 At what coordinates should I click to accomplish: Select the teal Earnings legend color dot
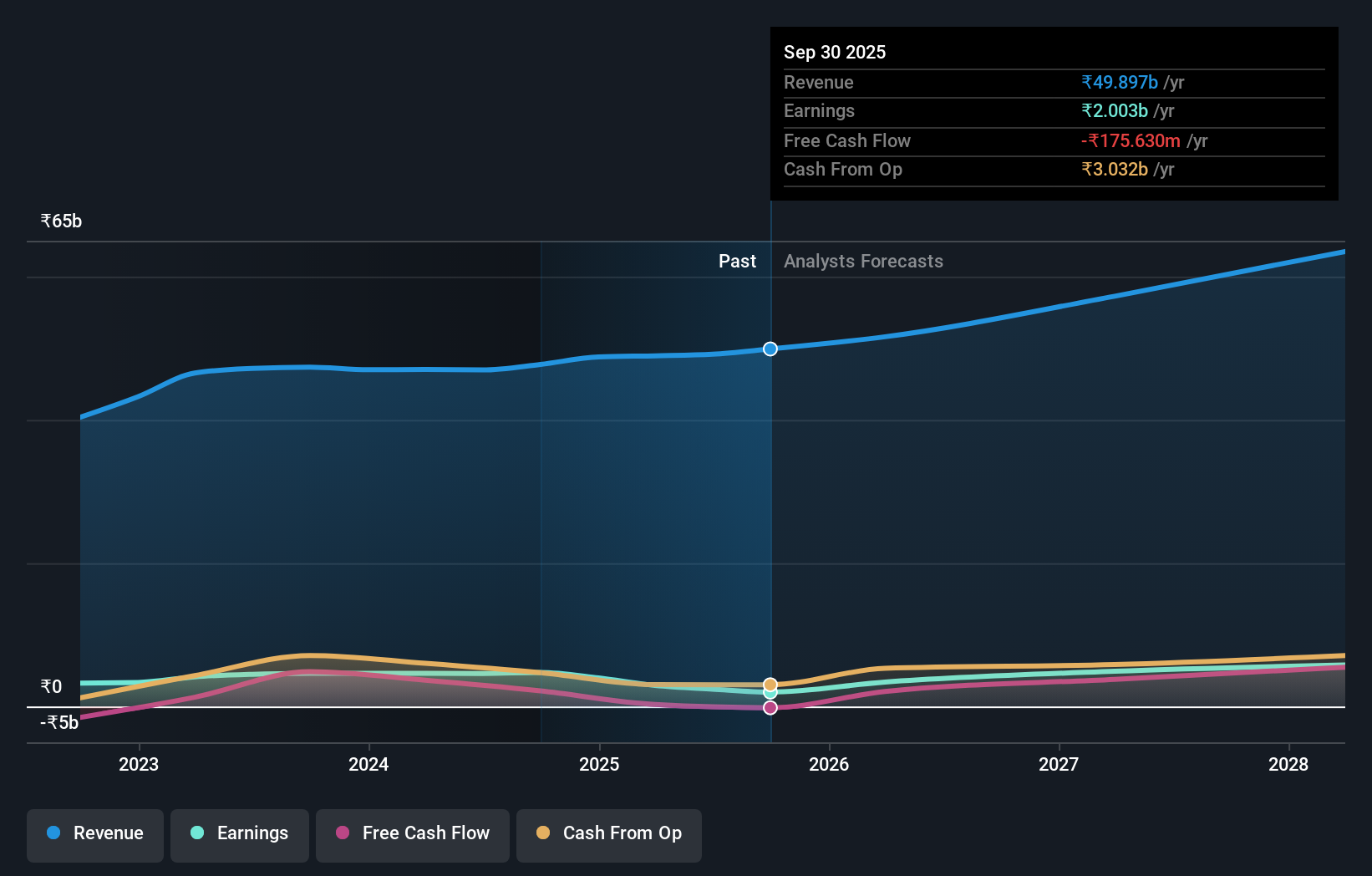pos(196,833)
